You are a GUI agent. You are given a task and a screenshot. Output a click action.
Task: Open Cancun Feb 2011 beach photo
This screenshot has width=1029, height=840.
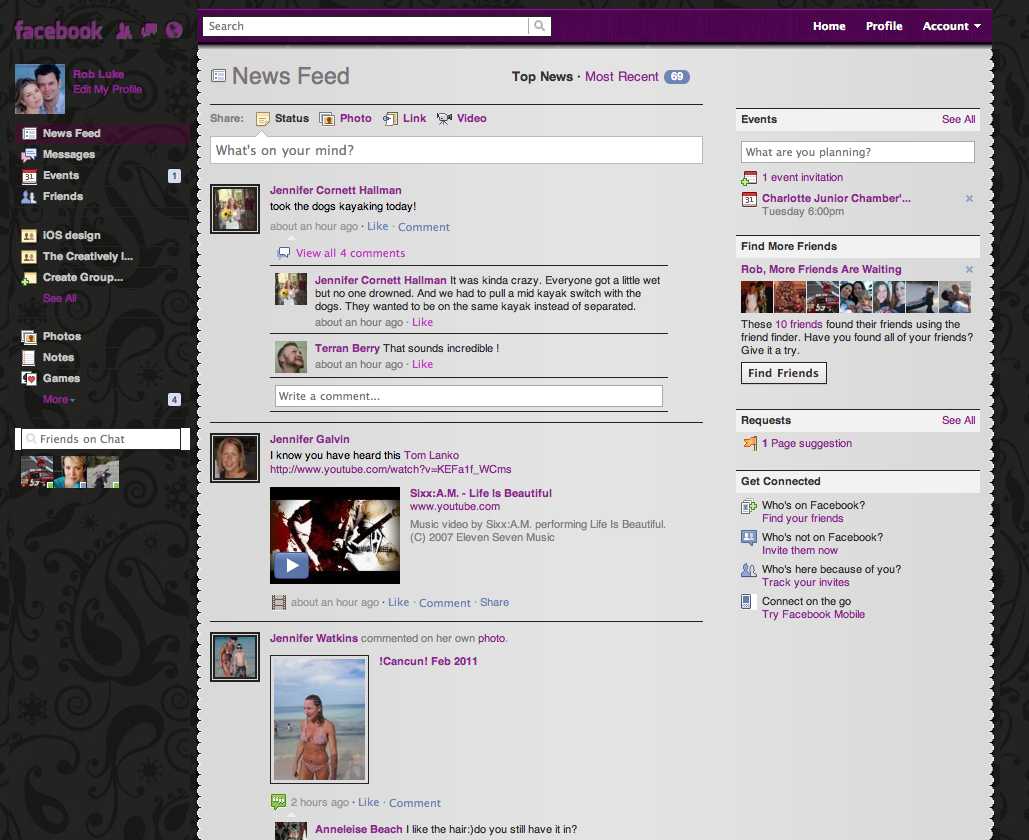tap(320, 719)
